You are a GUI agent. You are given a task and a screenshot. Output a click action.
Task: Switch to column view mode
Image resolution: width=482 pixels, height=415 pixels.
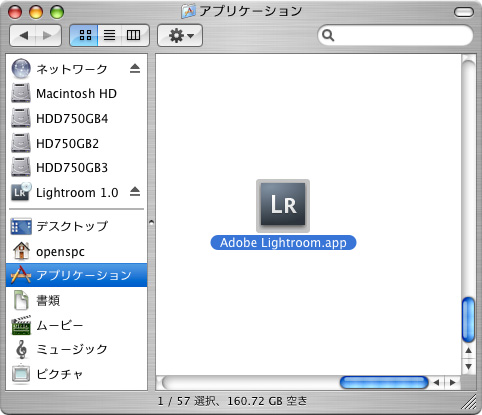pos(134,35)
